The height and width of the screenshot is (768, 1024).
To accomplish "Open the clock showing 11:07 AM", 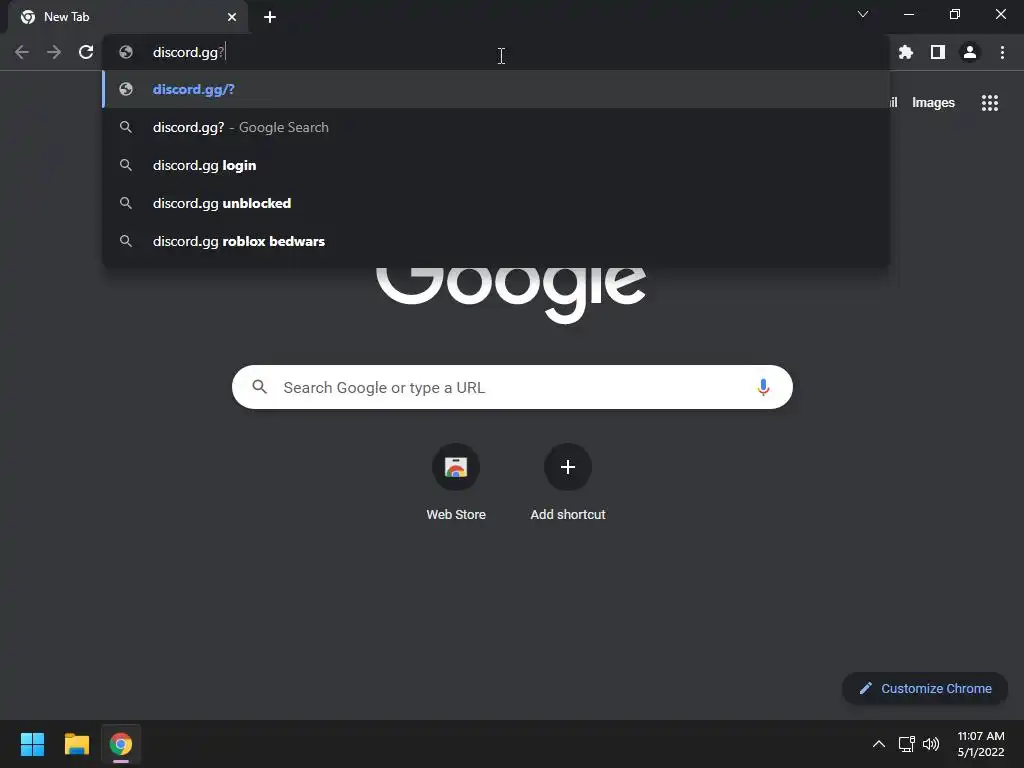I will click(x=981, y=744).
